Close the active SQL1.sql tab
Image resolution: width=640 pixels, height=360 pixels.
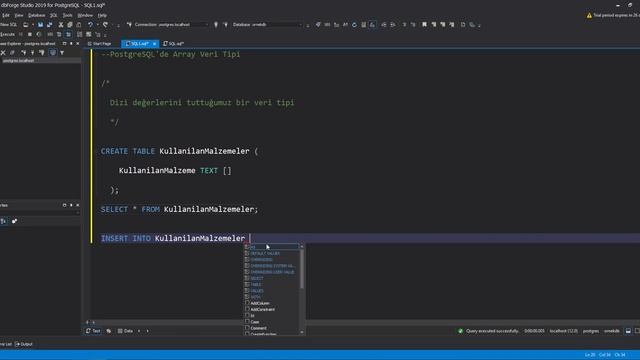[154, 44]
